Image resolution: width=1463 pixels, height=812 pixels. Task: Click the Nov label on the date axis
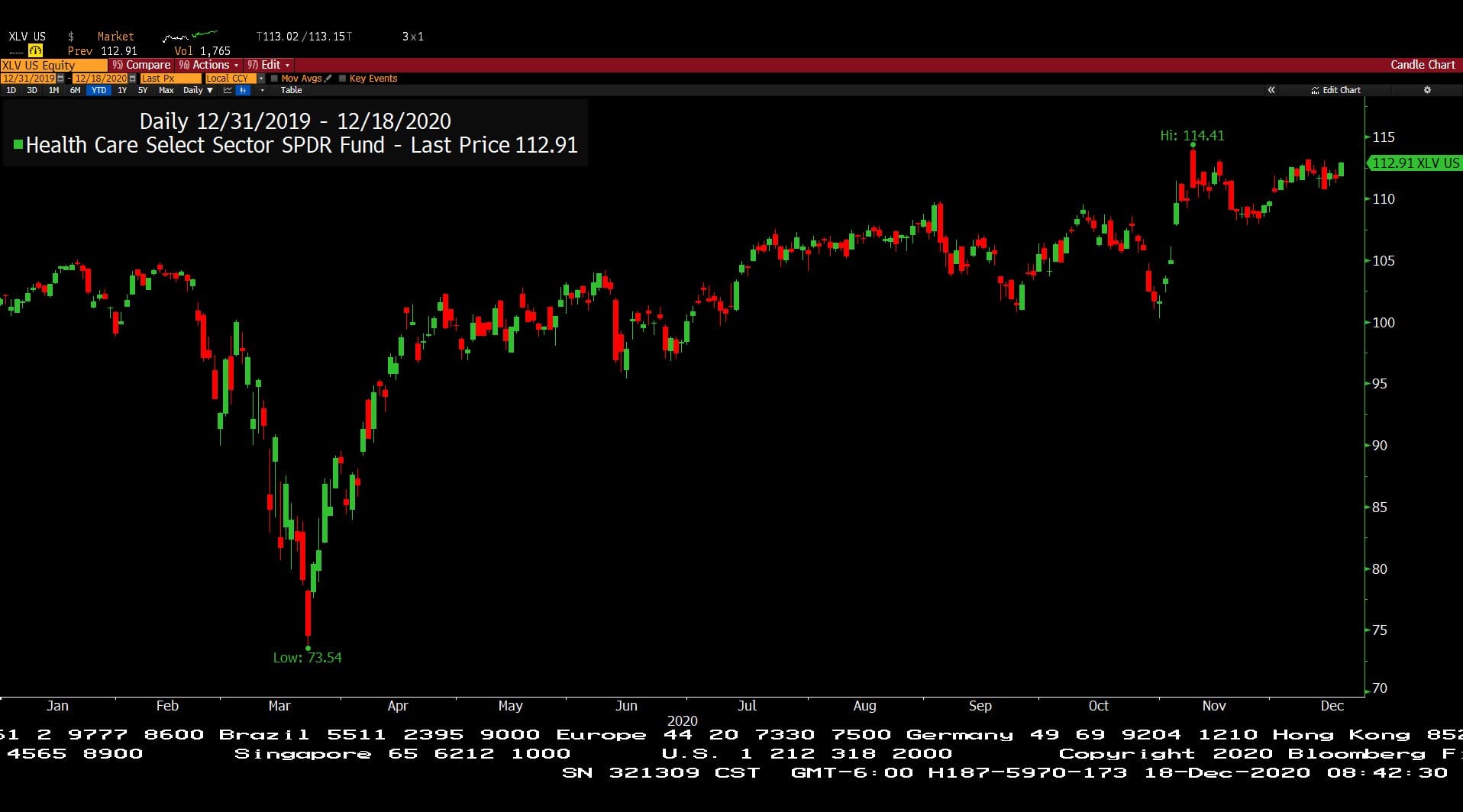coord(1214,705)
